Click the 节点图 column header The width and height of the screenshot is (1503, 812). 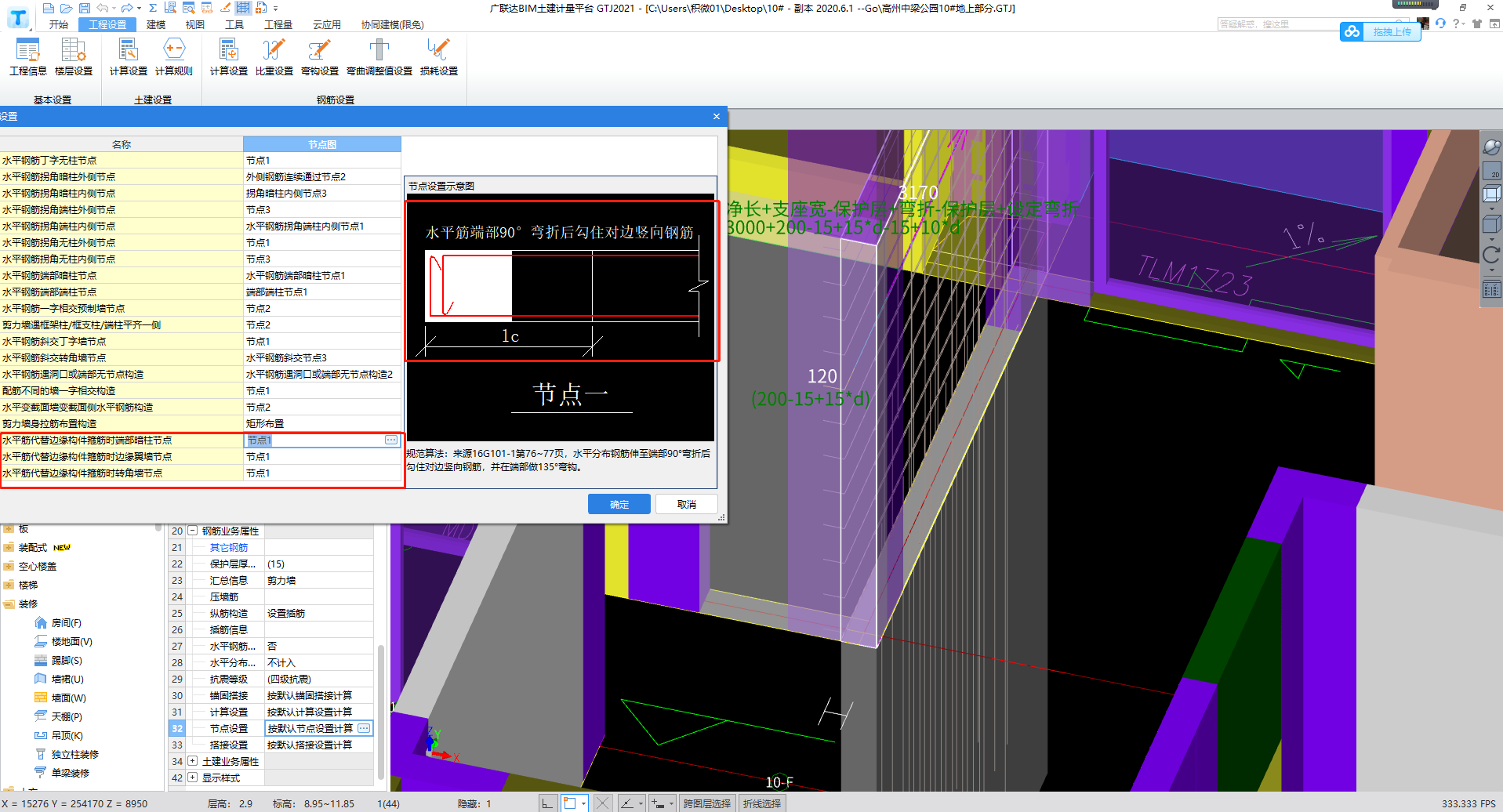click(322, 144)
